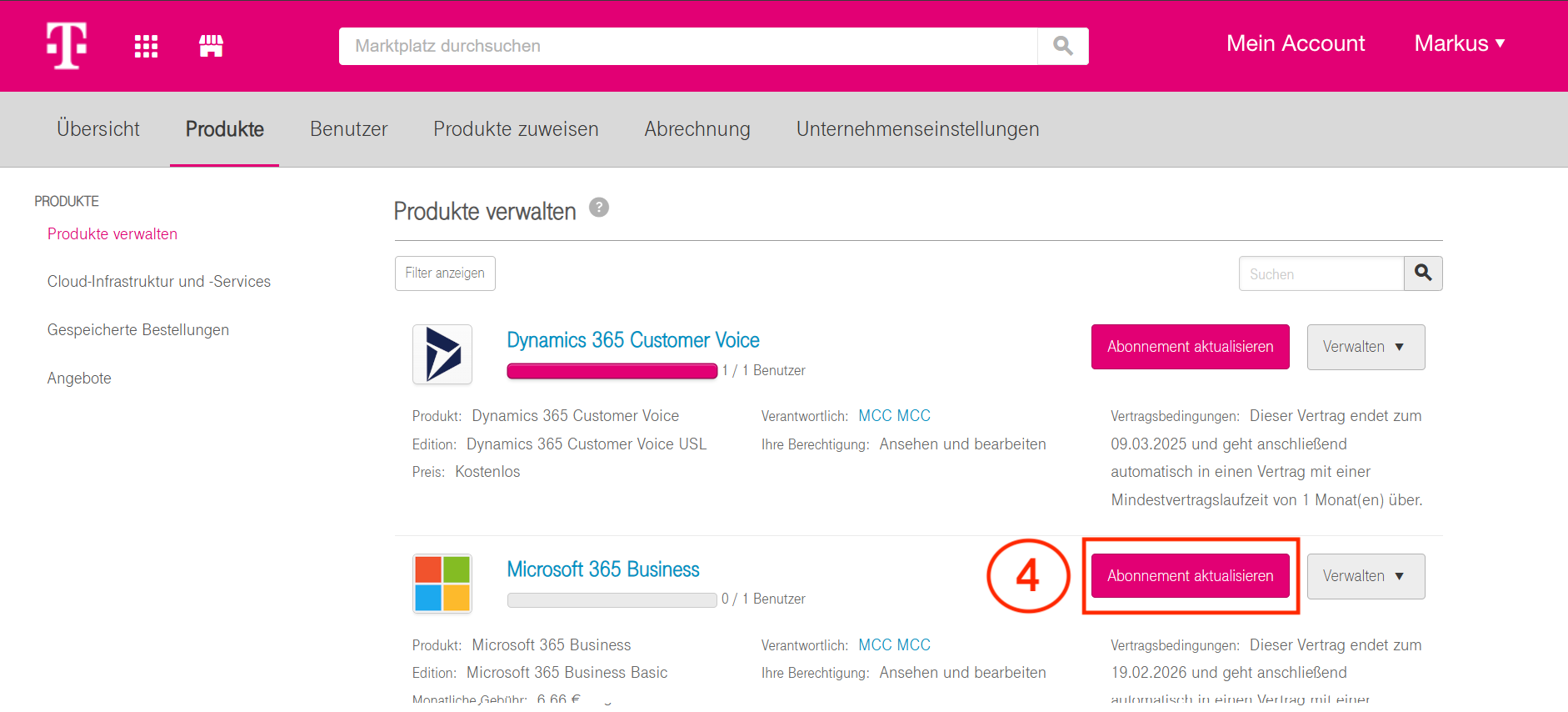The width and height of the screenshot is (1568, 712).
Task: Switch to the Benutzer tab
Action: 348,129
